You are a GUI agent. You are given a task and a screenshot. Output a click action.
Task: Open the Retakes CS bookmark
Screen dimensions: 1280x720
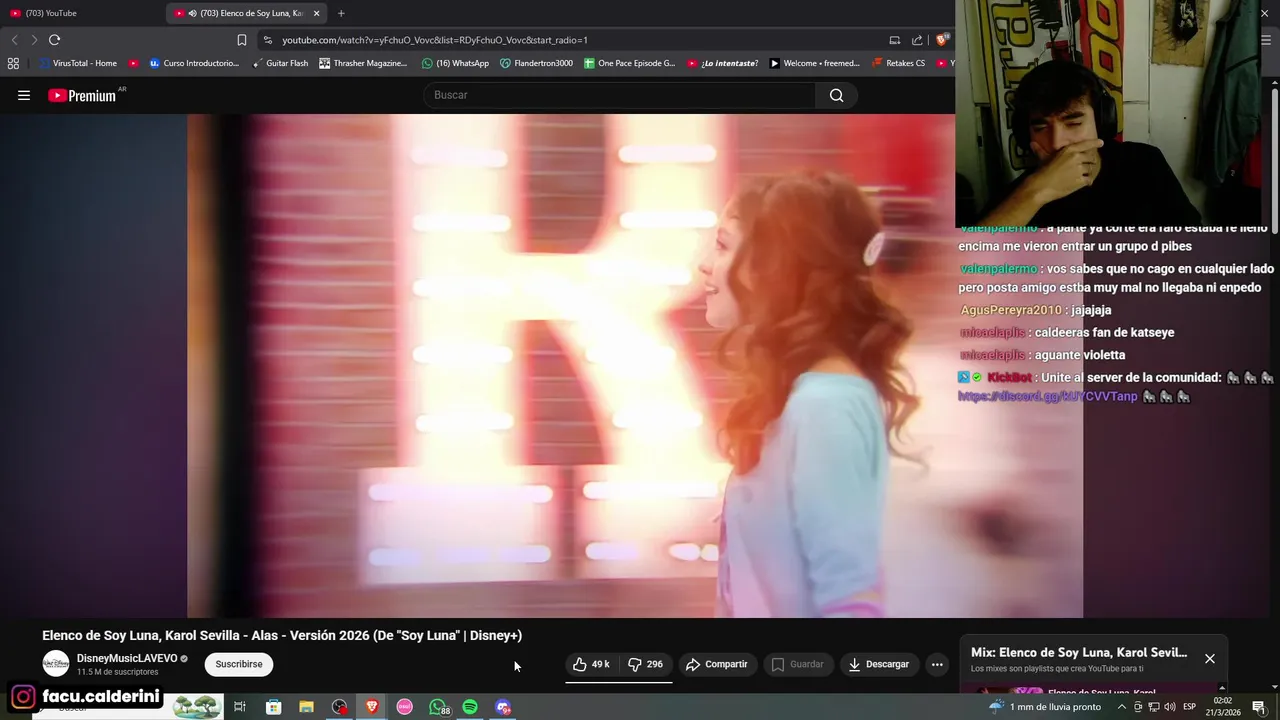(x=899, y=63)
